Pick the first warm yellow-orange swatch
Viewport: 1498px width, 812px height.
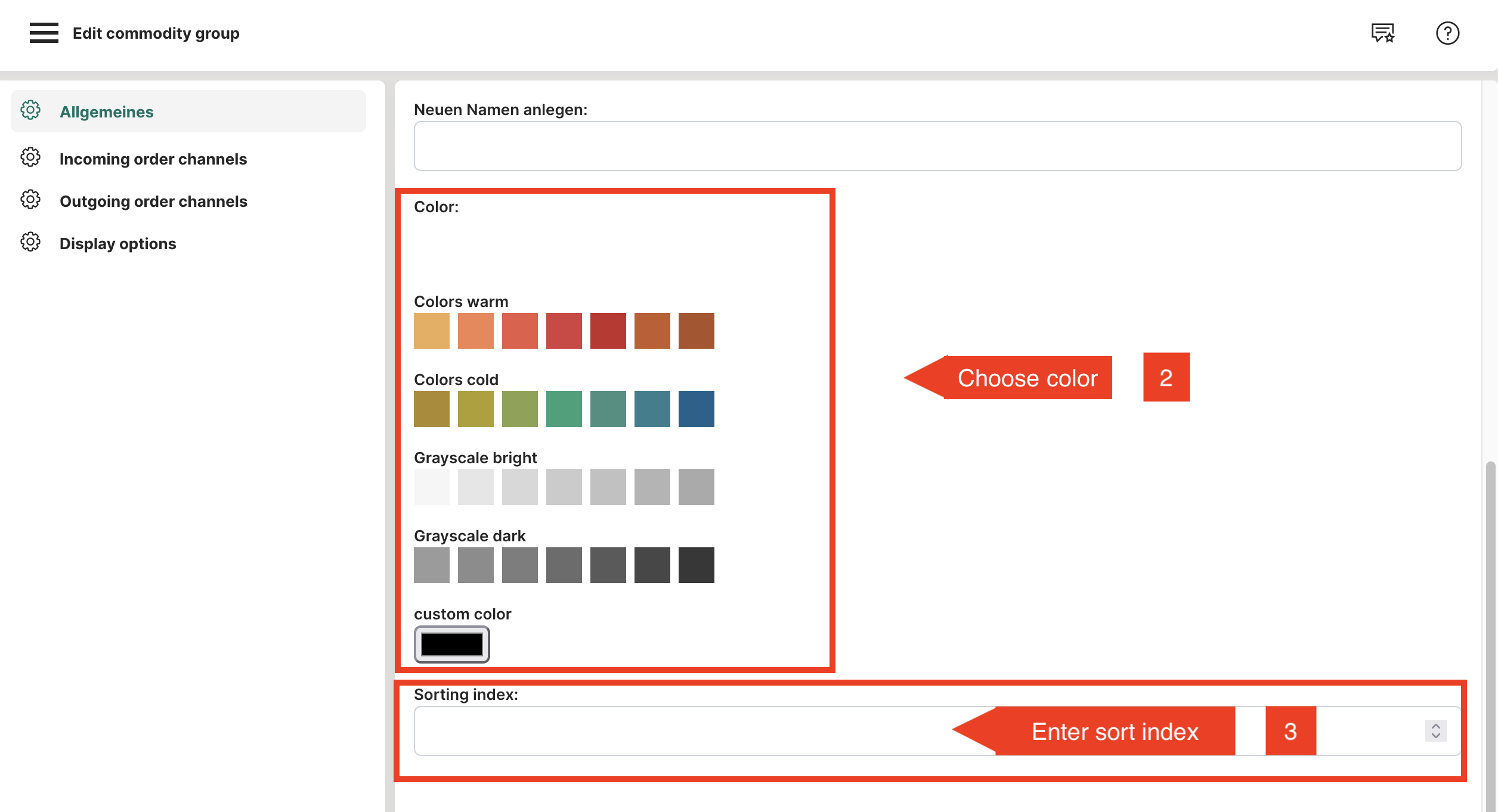[x=432, y=331]
